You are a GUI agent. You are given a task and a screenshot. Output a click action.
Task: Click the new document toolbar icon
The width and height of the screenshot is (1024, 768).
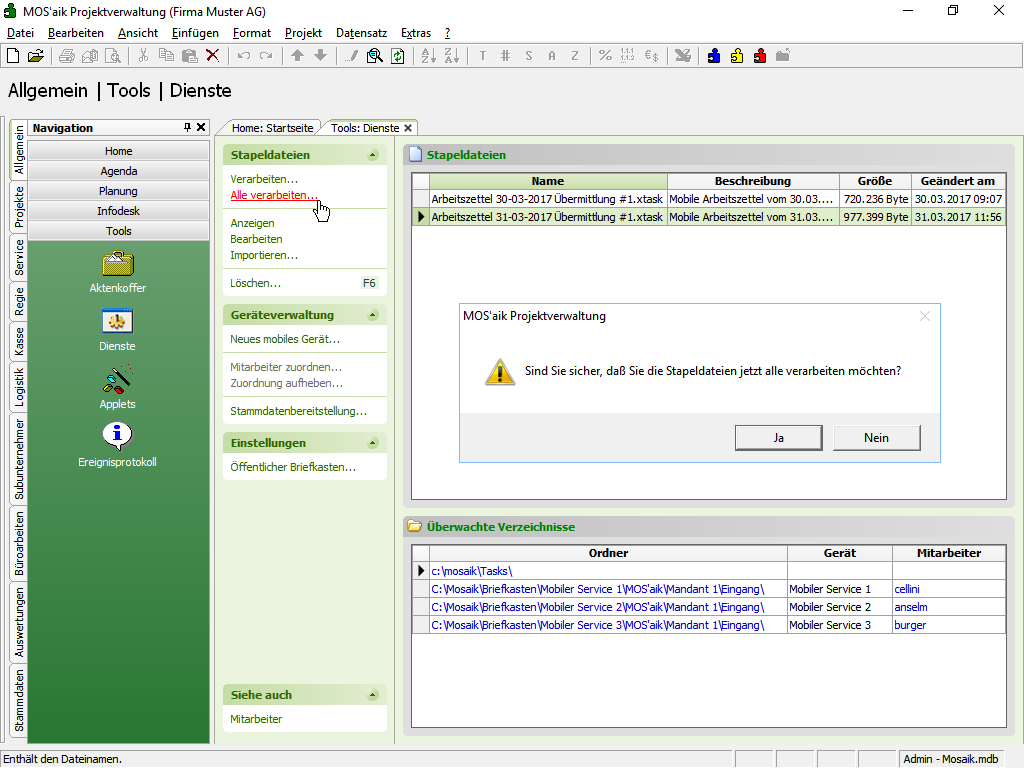click(13, 56)
